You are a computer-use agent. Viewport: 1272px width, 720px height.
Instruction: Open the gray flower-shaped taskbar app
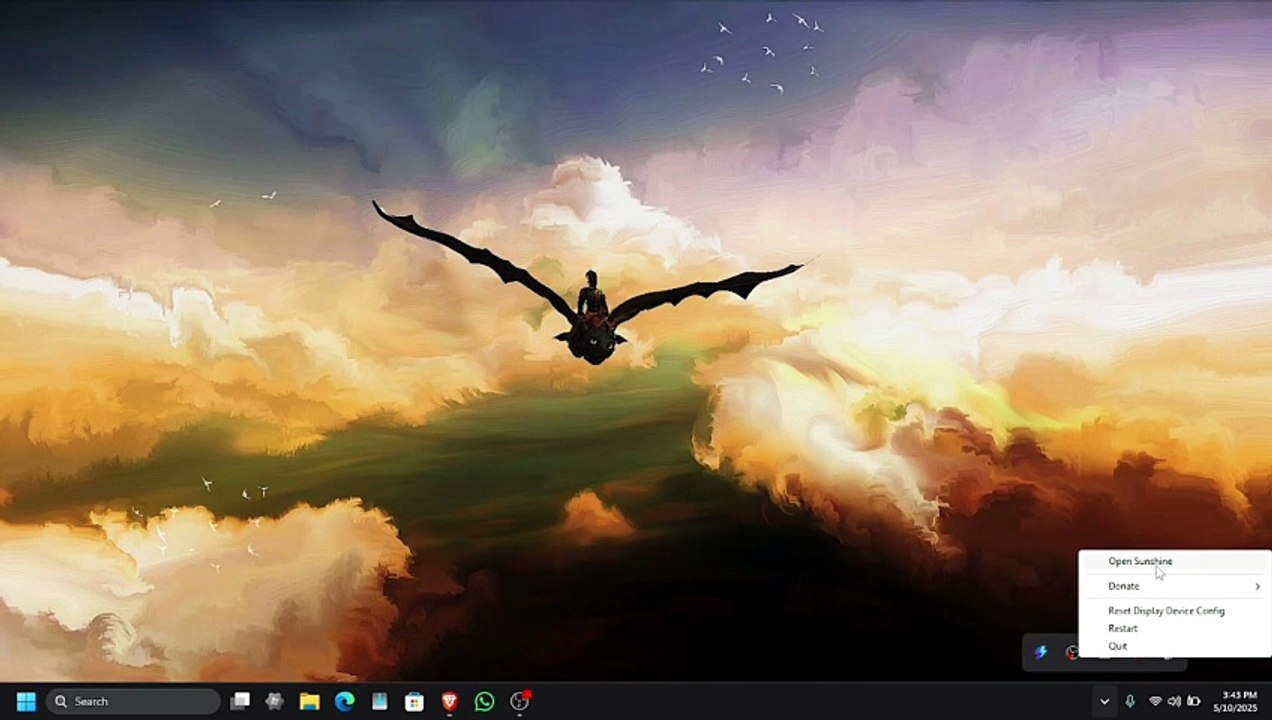[x=275, y=701]
